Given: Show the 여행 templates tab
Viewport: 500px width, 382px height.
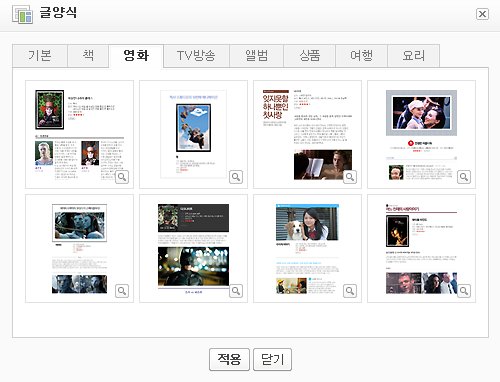Looking at the screenshot, I should click(361, 56).
